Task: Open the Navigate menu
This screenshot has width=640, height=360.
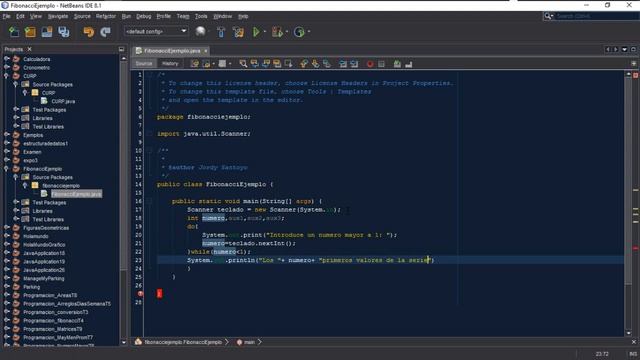Action: (58, 16)
